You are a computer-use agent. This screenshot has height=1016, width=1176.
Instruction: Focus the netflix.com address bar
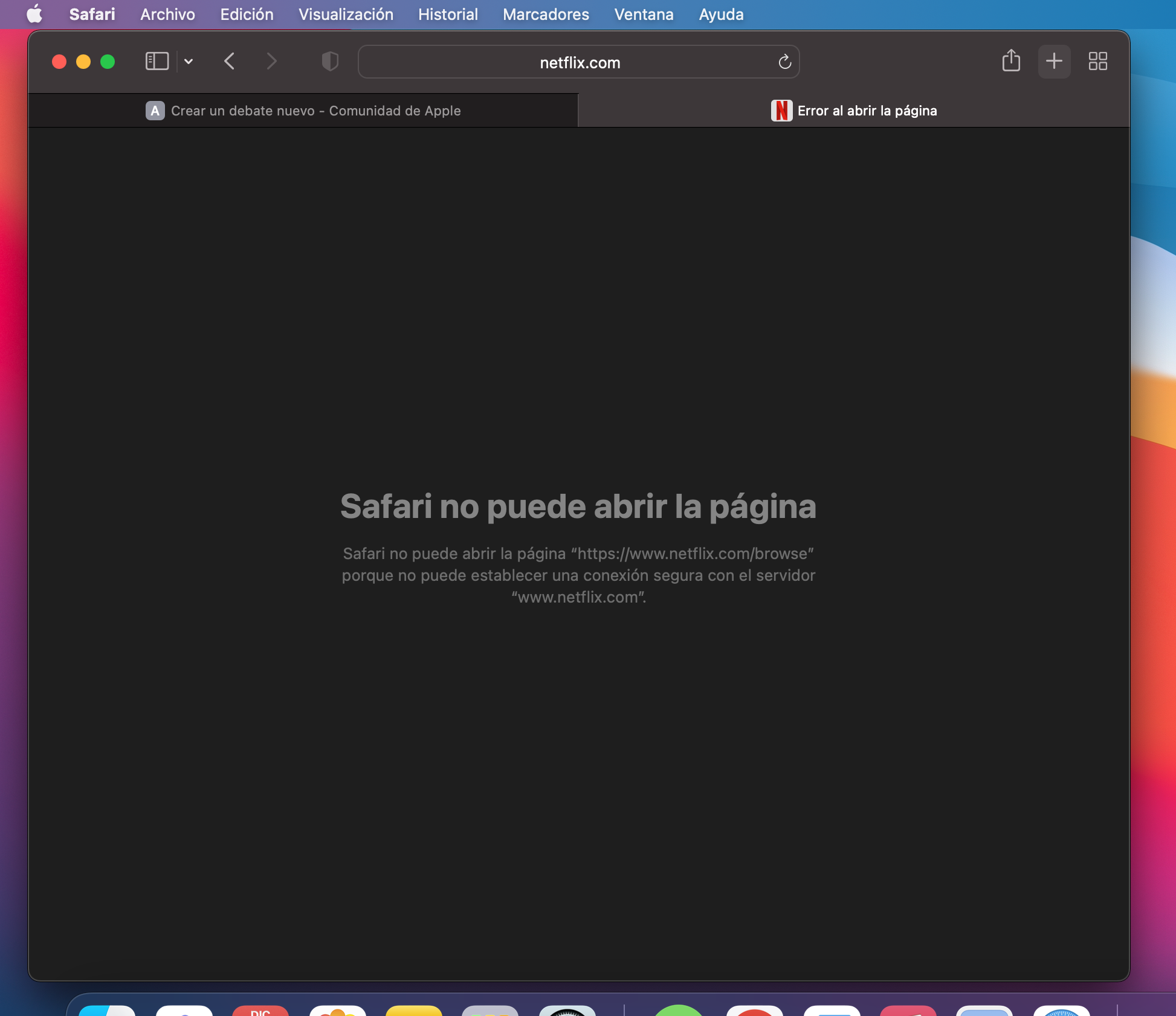[x=579, y=62]
